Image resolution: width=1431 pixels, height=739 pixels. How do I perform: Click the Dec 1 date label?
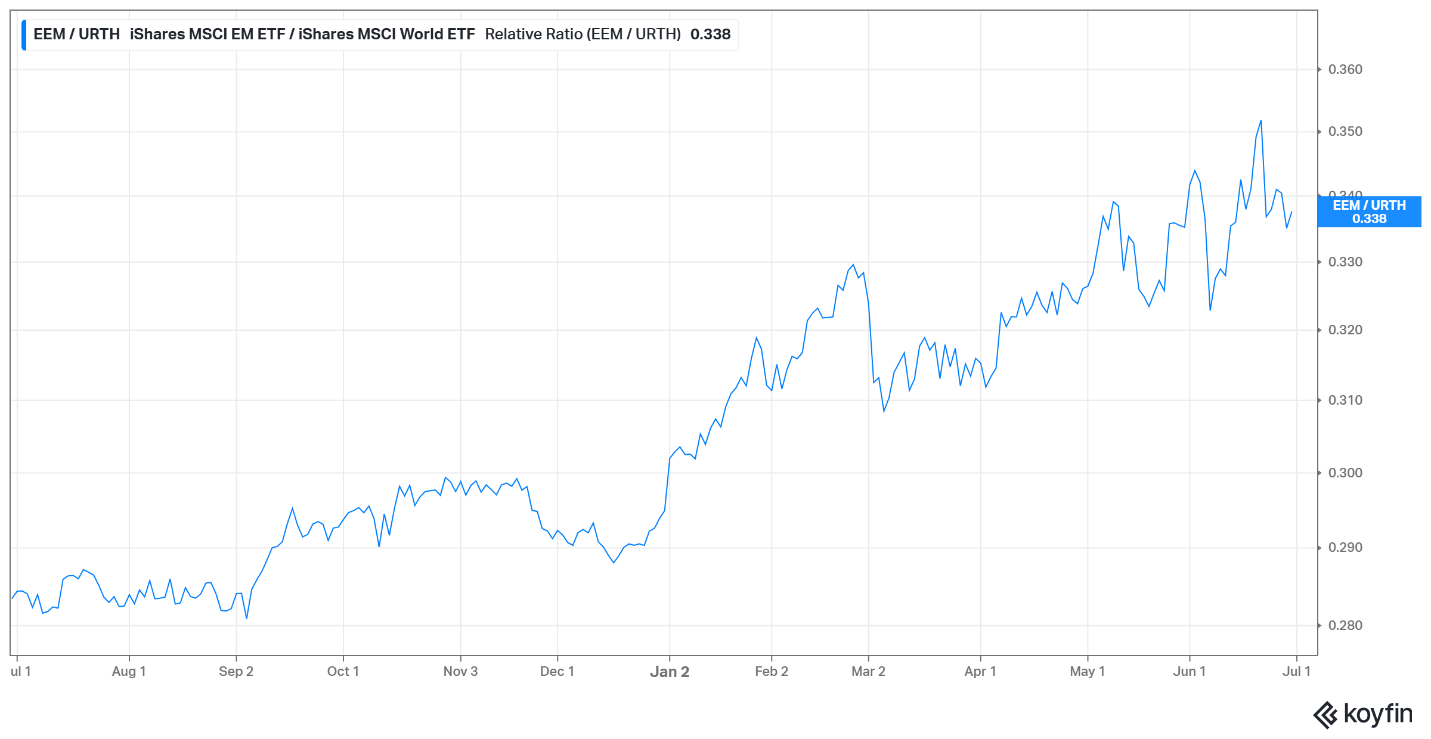coord(557,671)
